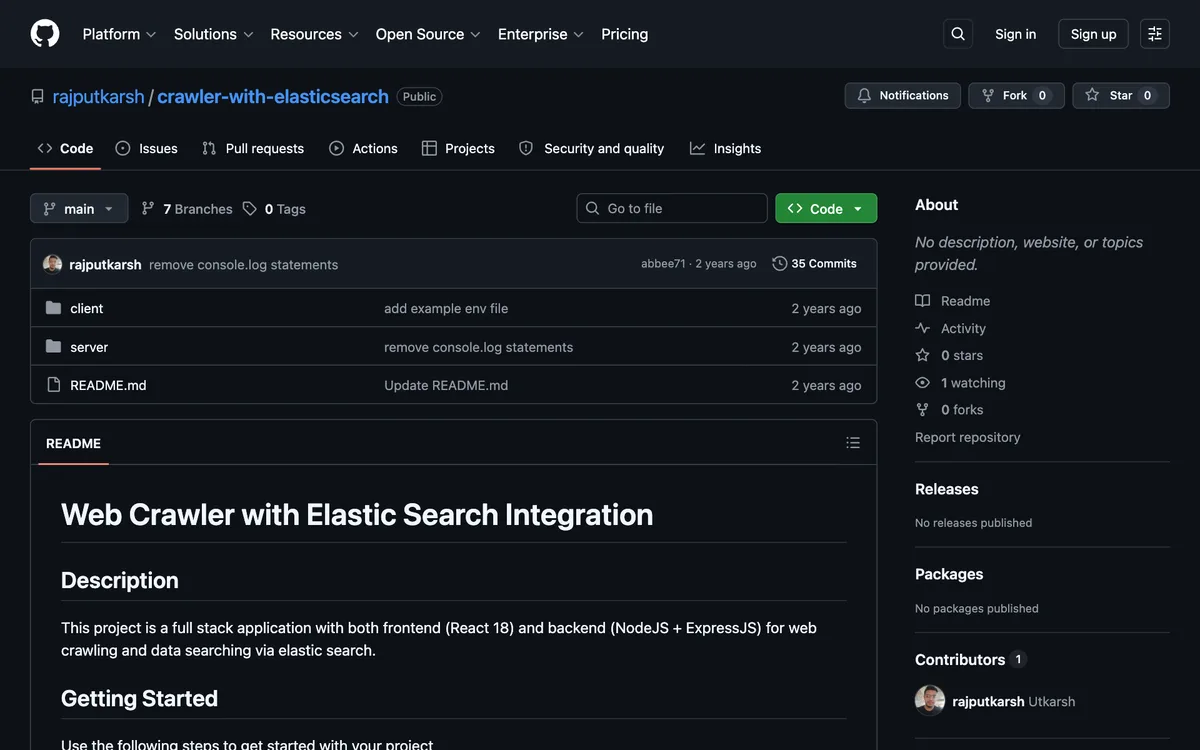This screenshot has height=750, width=1200.
Task: Click the README.md file icon
Action: click(53, 385)
